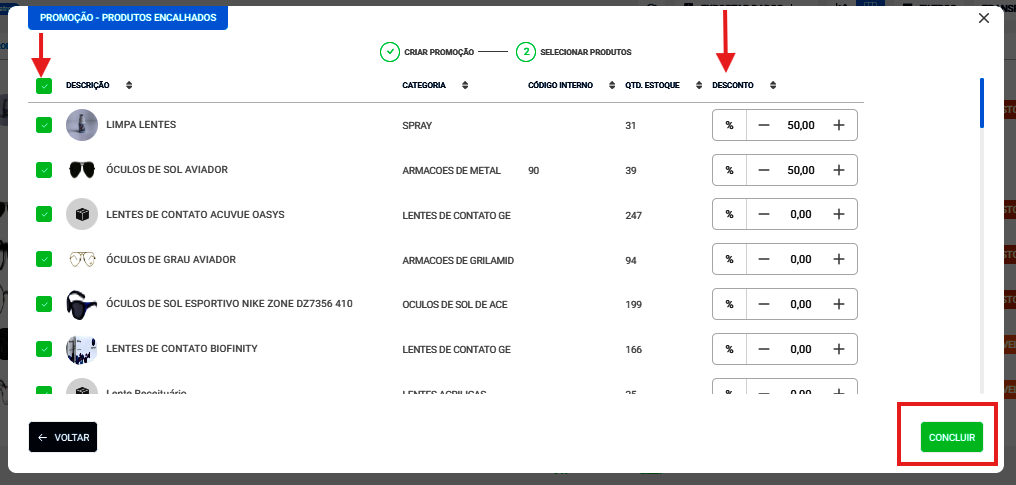The height and width of the screenshot is (485, 1016).
Task: Click plus icon on Óculos de Grau Aviador row
Action: click(x=838, y=260)
